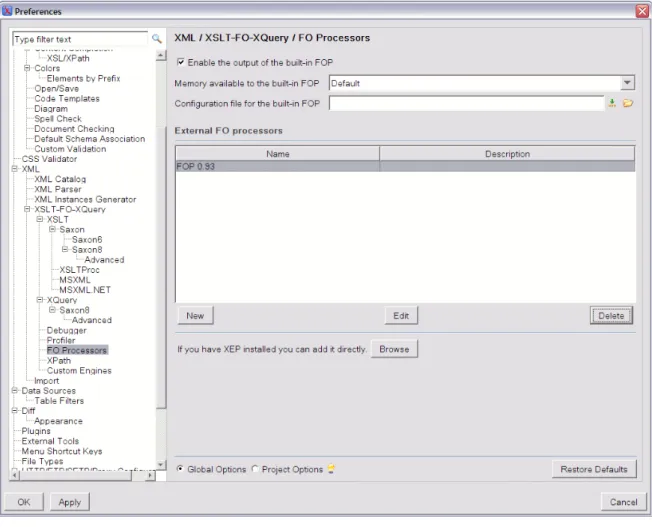Select XML Instances Generator tree item
Image resolution: width=652 pixels, height=527 pixels.
pyautogui.click(x=85, y=199)
